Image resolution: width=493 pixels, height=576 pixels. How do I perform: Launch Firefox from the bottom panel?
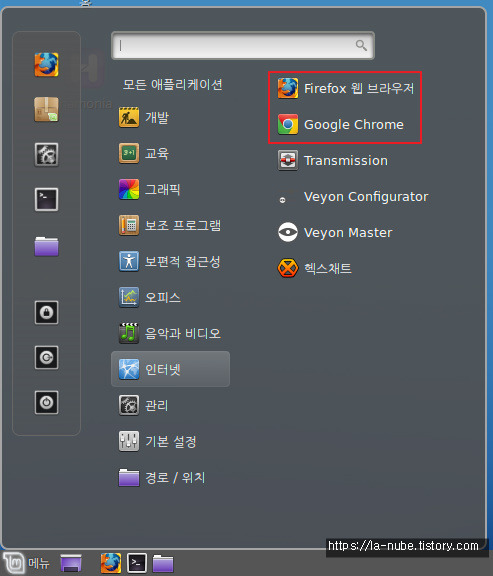[111, 563]
